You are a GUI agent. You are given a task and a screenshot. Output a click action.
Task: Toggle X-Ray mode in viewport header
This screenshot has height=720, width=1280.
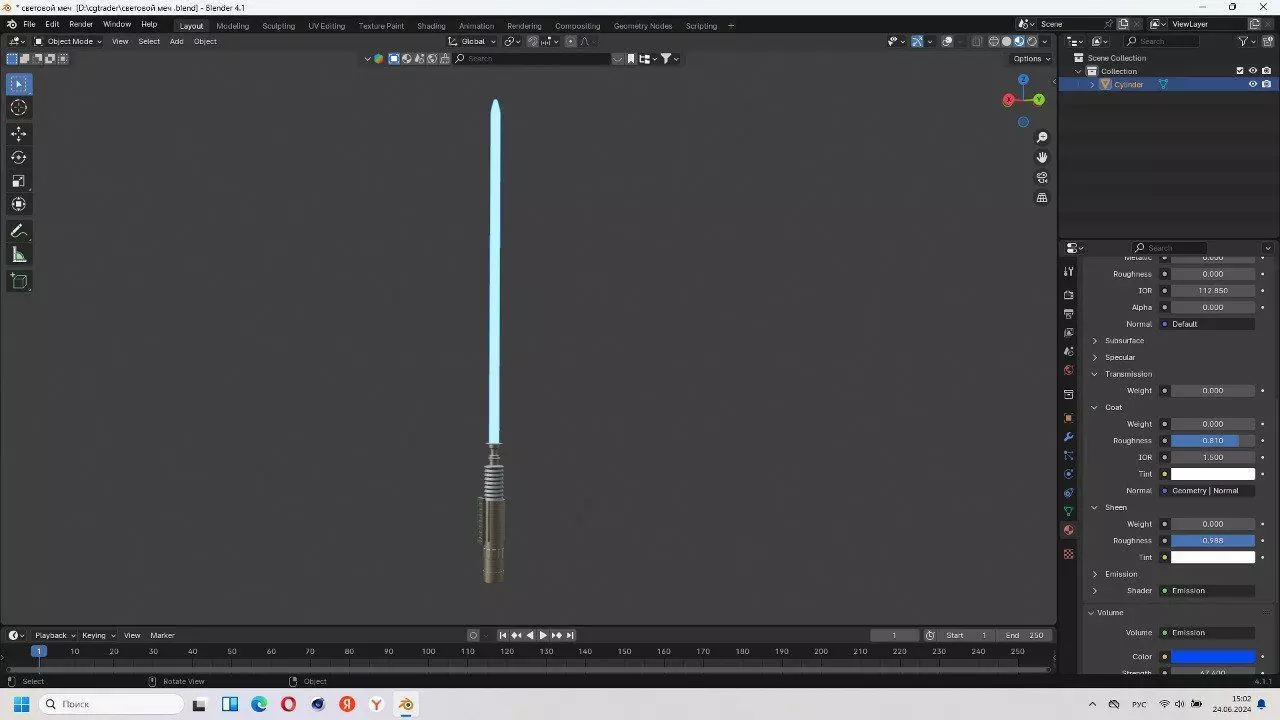[x=976, y=41]
